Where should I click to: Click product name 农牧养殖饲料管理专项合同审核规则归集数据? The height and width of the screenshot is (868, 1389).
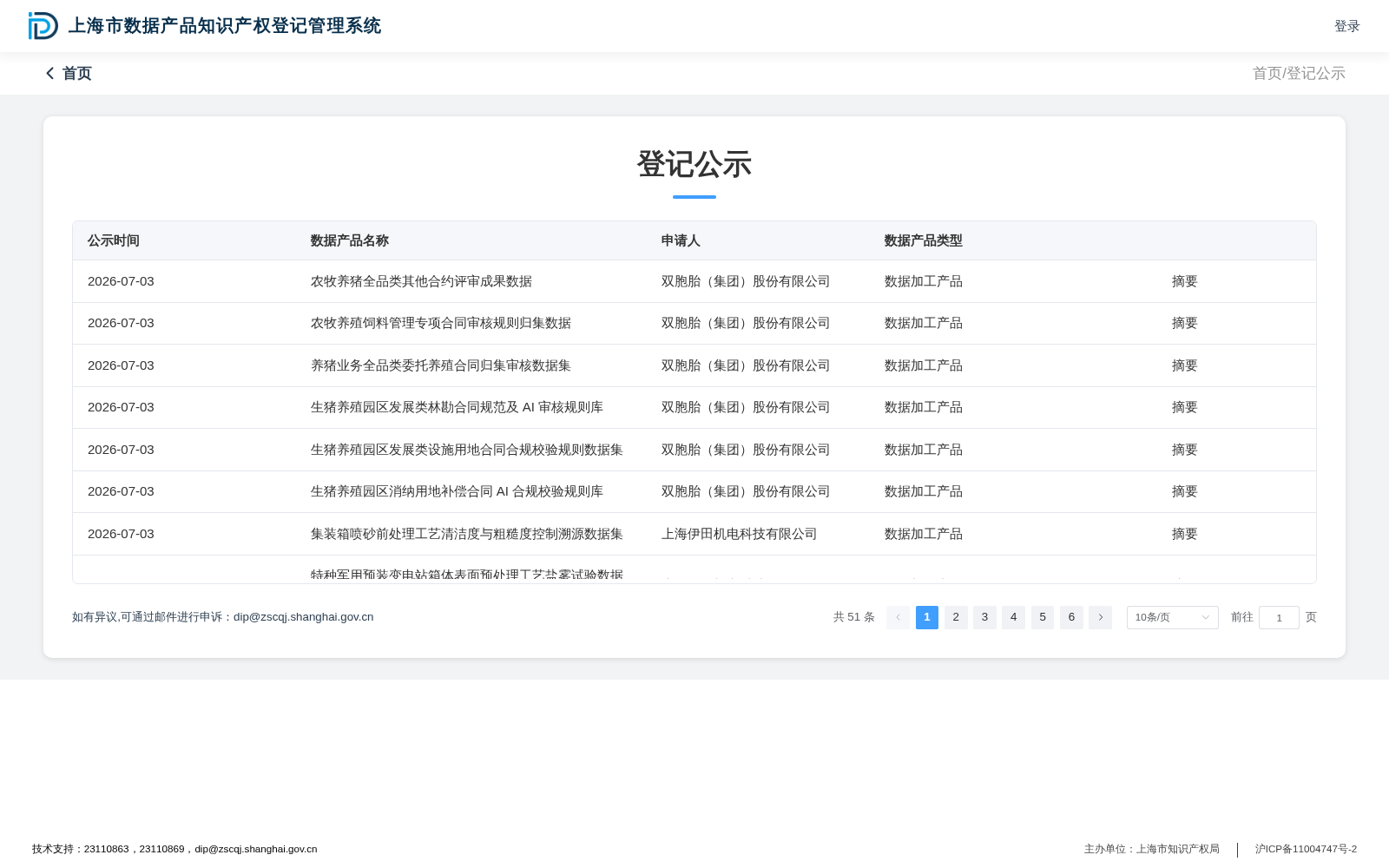point(441,323)
